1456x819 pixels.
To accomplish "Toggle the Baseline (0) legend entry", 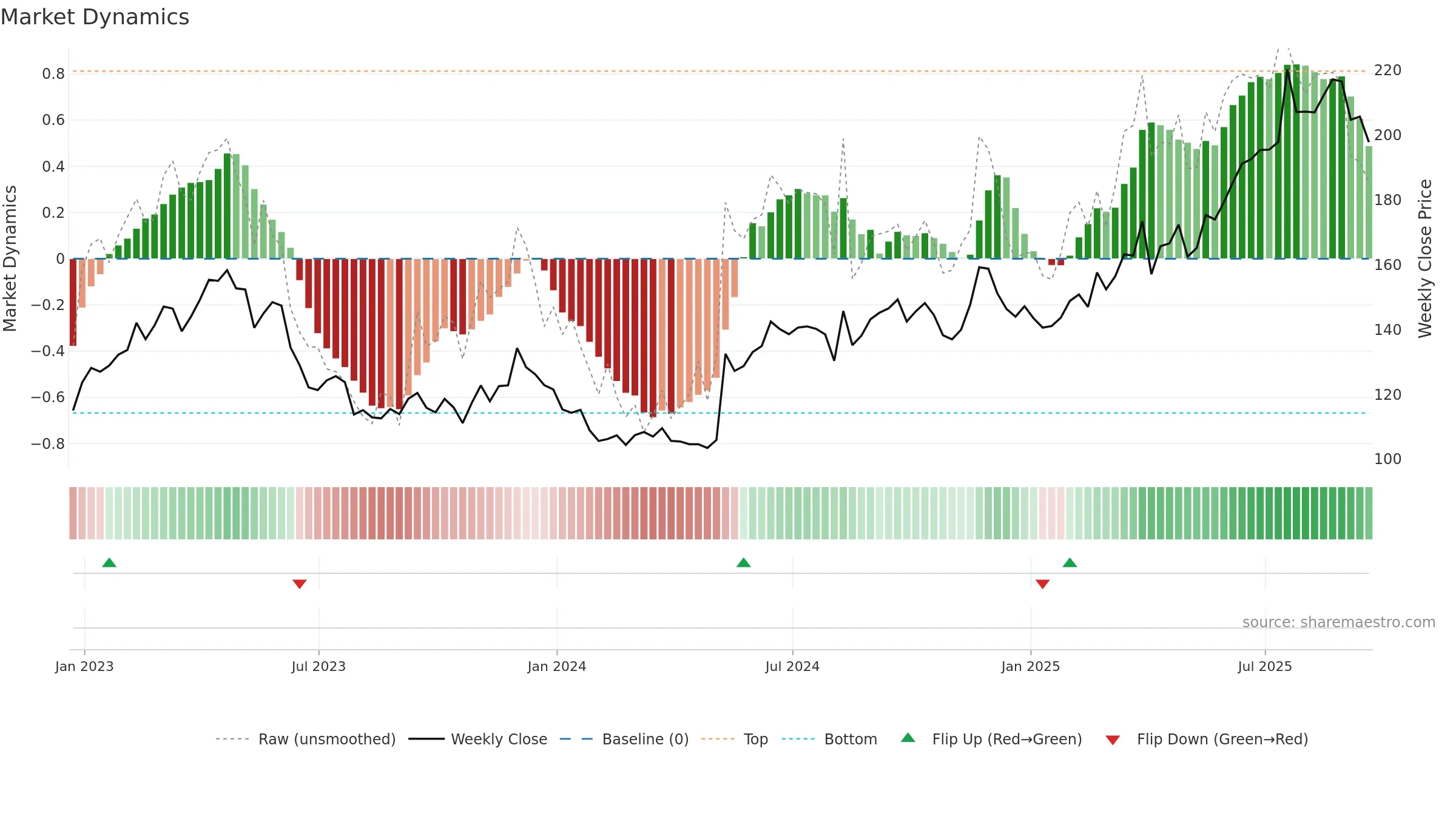I will [624, 739].
